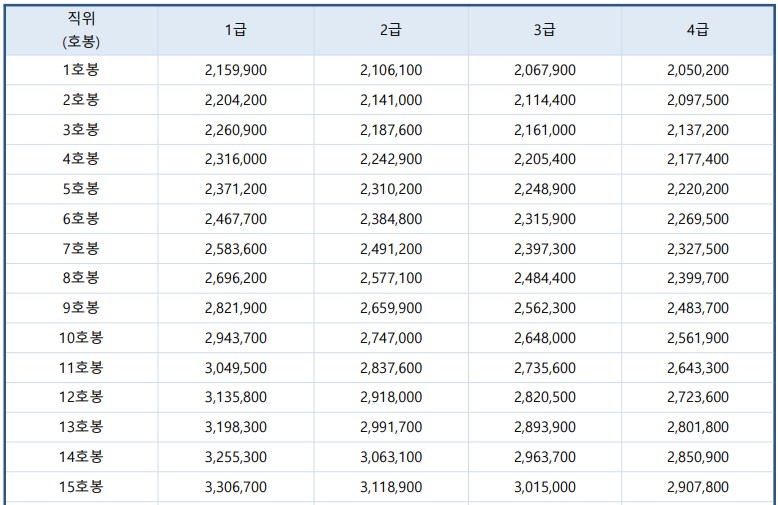The width and height of the screenshot is (778, 505).
Task: Click the 직위 (호봉) header cell
Action: pos(81,30)
